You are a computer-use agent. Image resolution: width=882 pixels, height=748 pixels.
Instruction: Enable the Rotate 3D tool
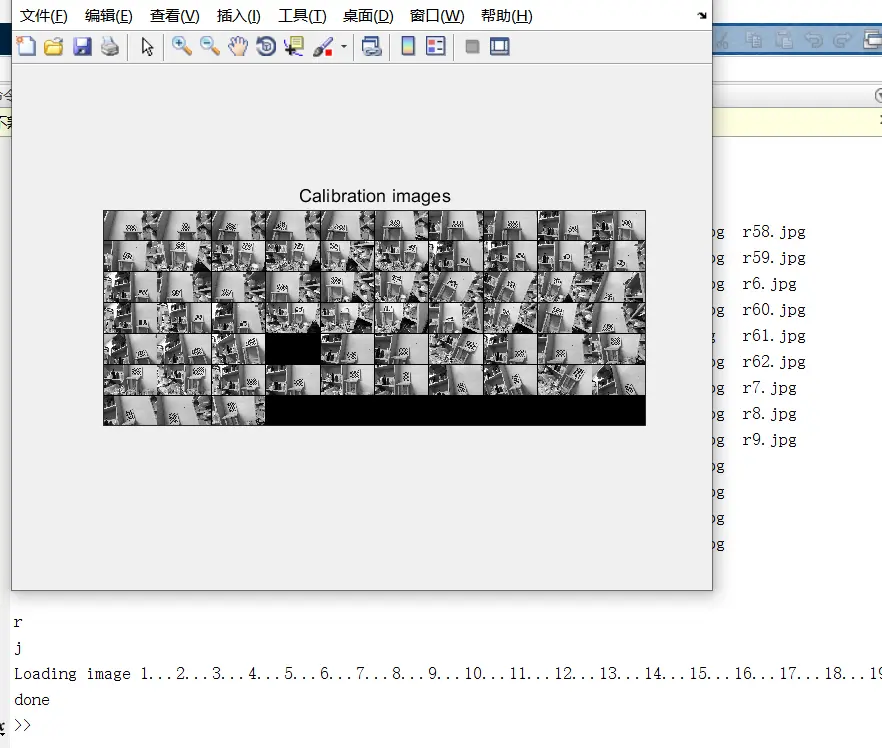[x=266, y=46]
